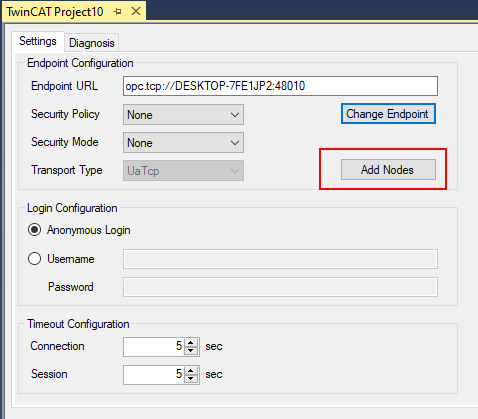
Task: Switch to the Settings tab
Action: tap(38, 41)
